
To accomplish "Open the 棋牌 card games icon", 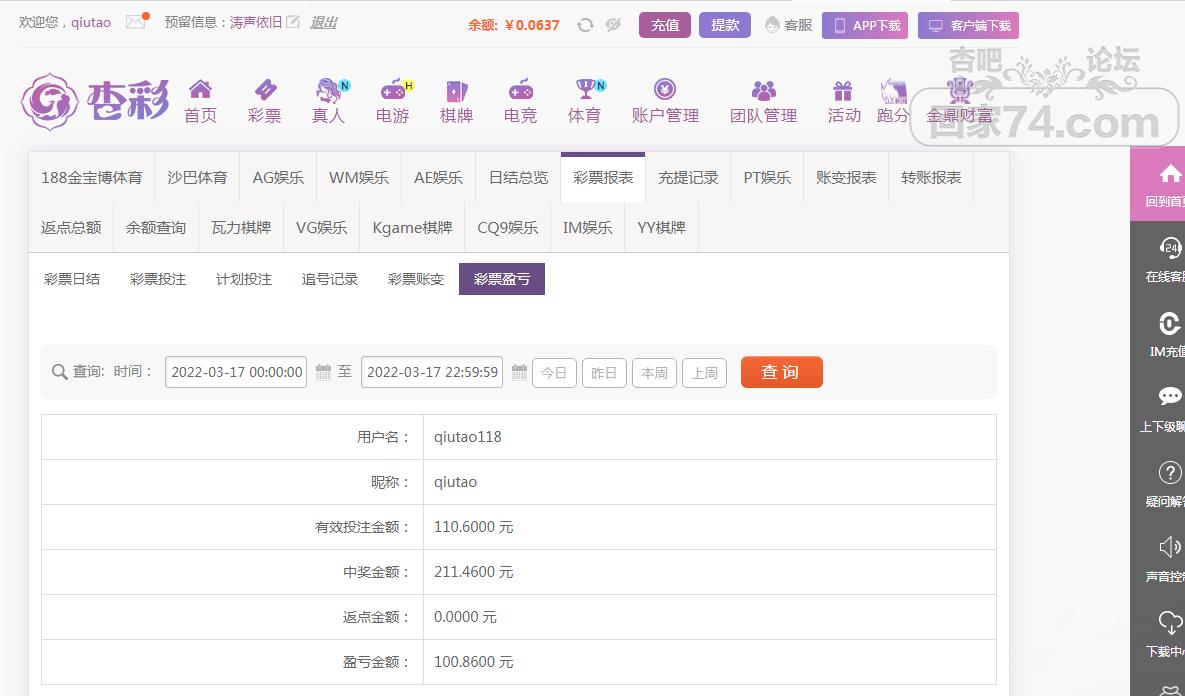I will (456, 90).
